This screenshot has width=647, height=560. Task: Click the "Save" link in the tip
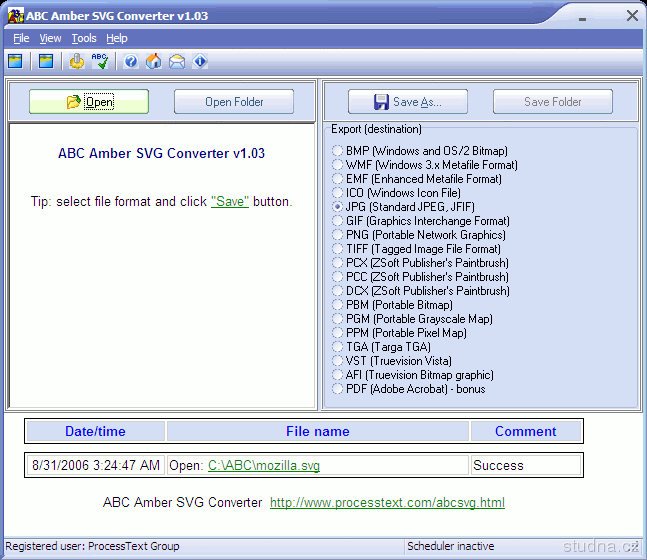point(230,201)
